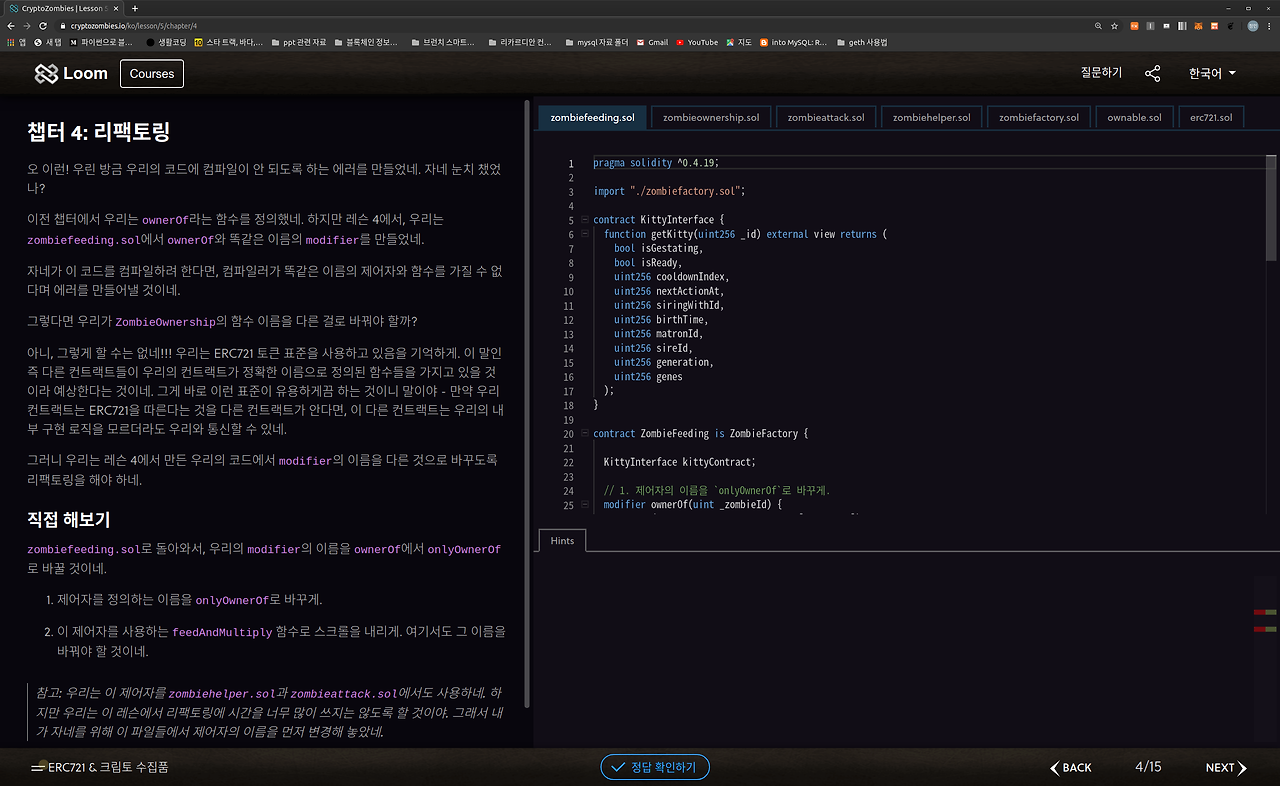The image size is (1280, 786).
Task: Go to previous chapter with BACK arrow
Action: [1070, 768]
